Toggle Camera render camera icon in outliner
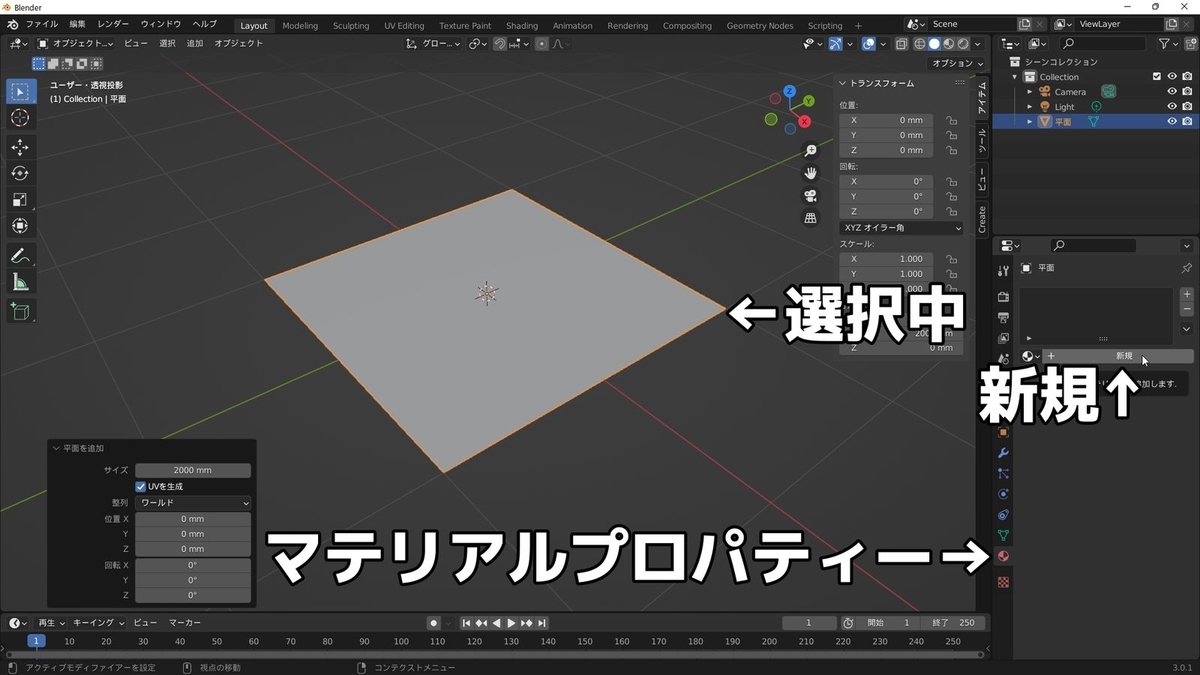 tap(1187, 91)
